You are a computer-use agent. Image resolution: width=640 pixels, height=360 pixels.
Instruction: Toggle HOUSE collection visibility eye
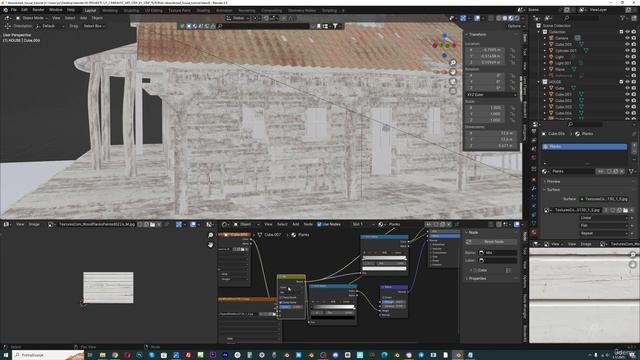click(x=627, y=82)
